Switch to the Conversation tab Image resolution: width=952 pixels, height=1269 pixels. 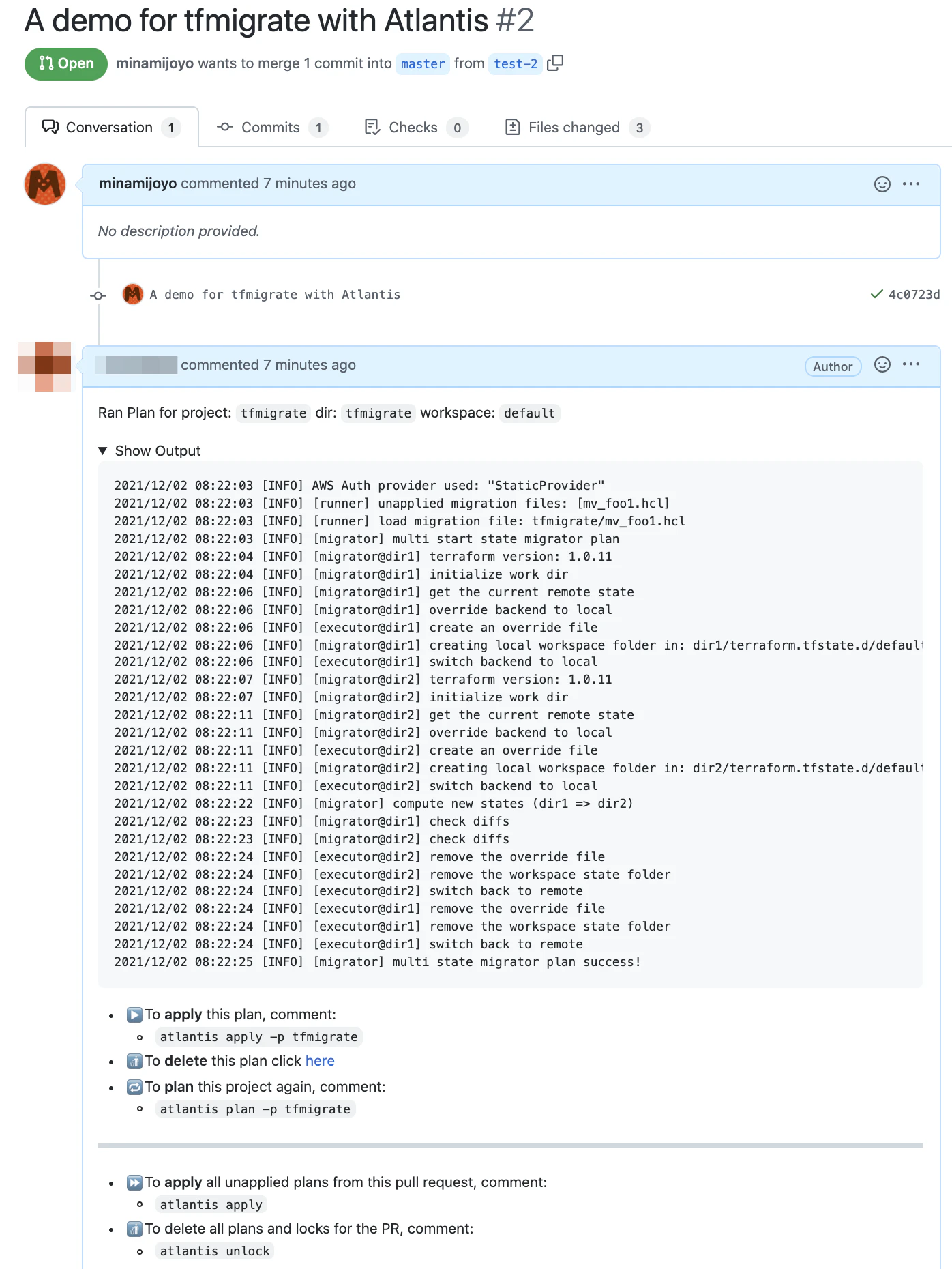click(x=112, y=128)
